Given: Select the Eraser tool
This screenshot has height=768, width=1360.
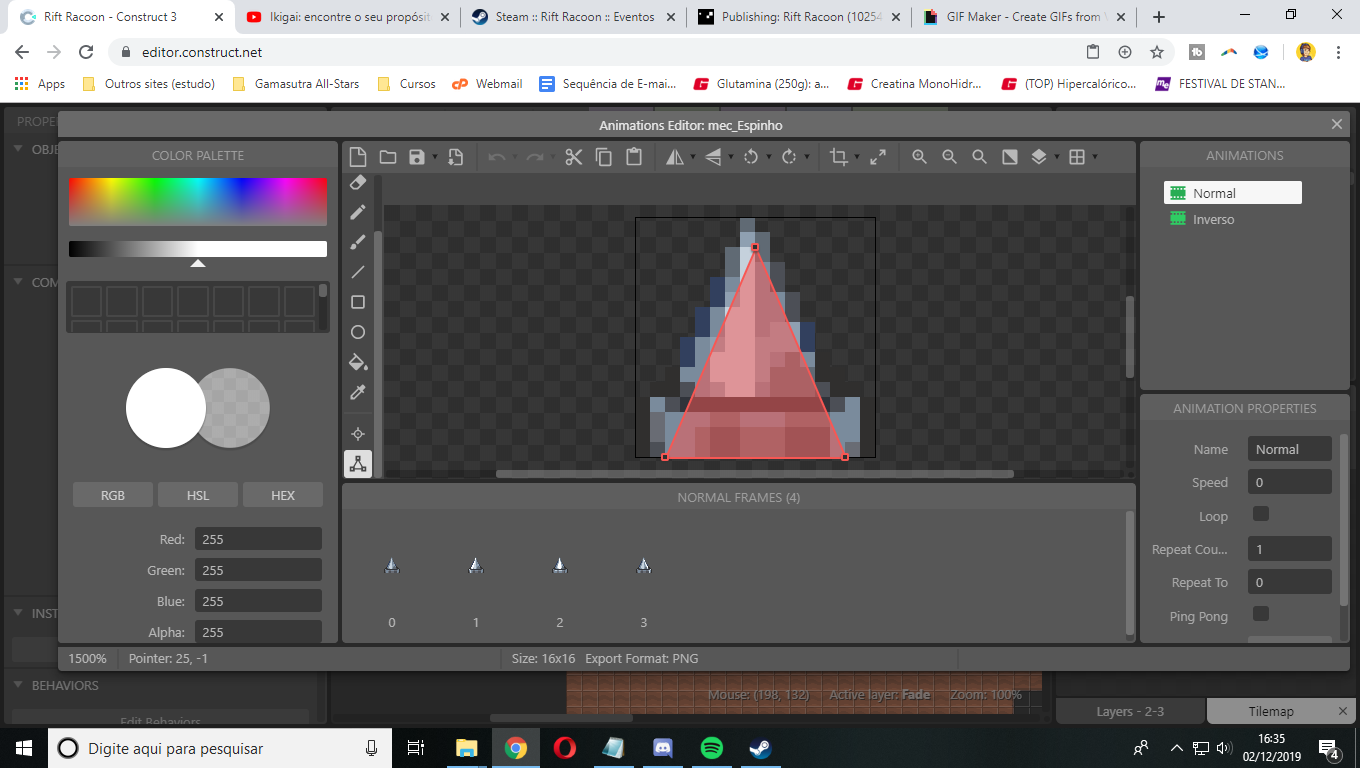Looking at the screenshot, I should click(x=358, y=182).
